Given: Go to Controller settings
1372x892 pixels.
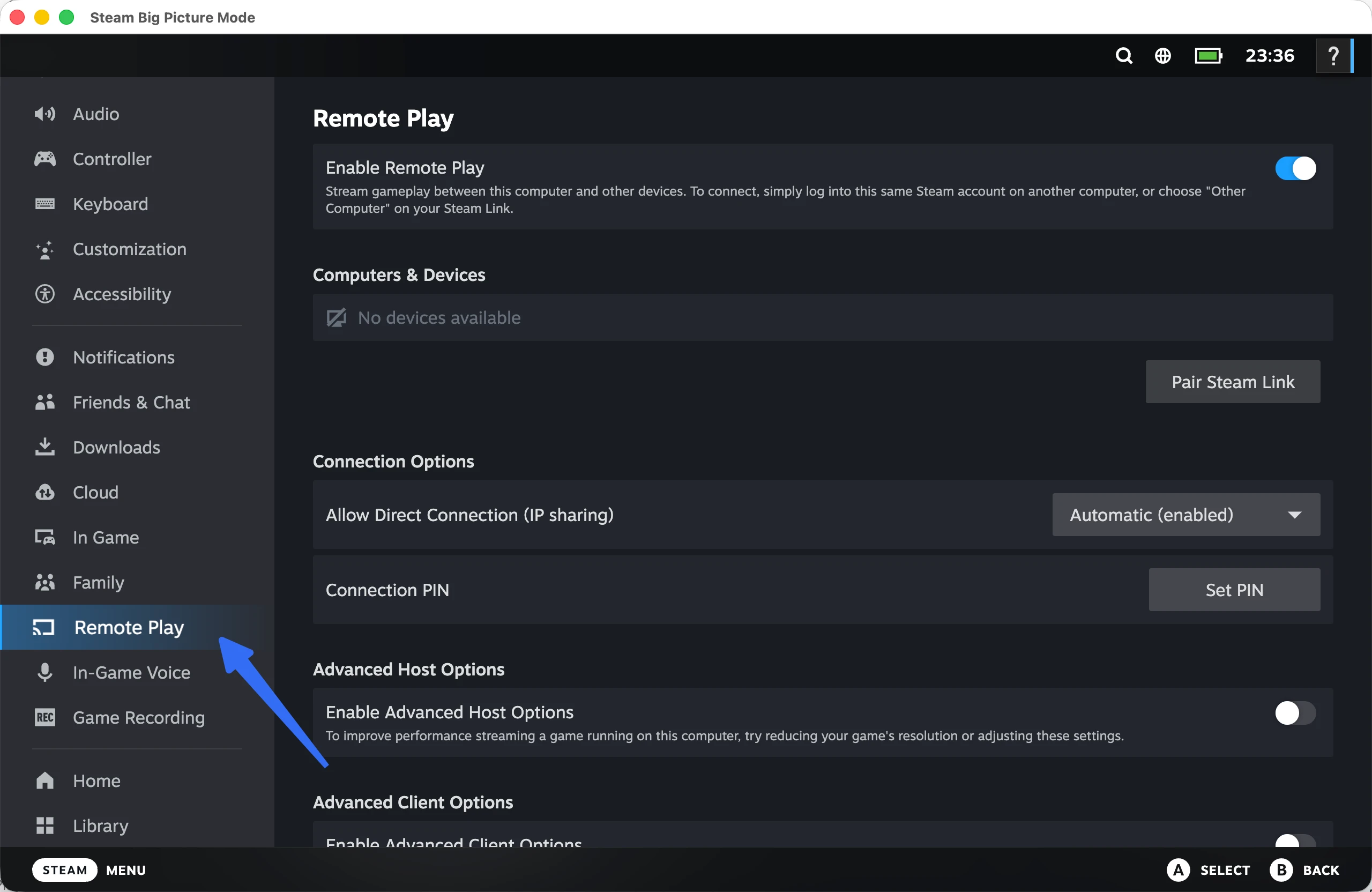Looking at the screenshot, I should [112, 159].
